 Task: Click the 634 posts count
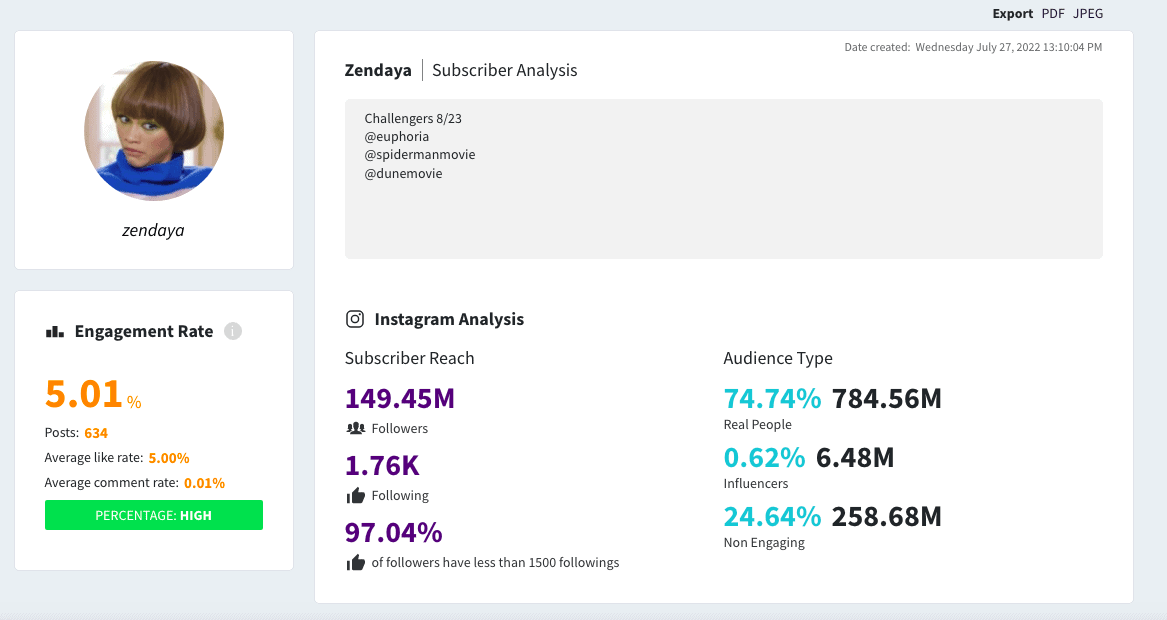tap(96, 433)
